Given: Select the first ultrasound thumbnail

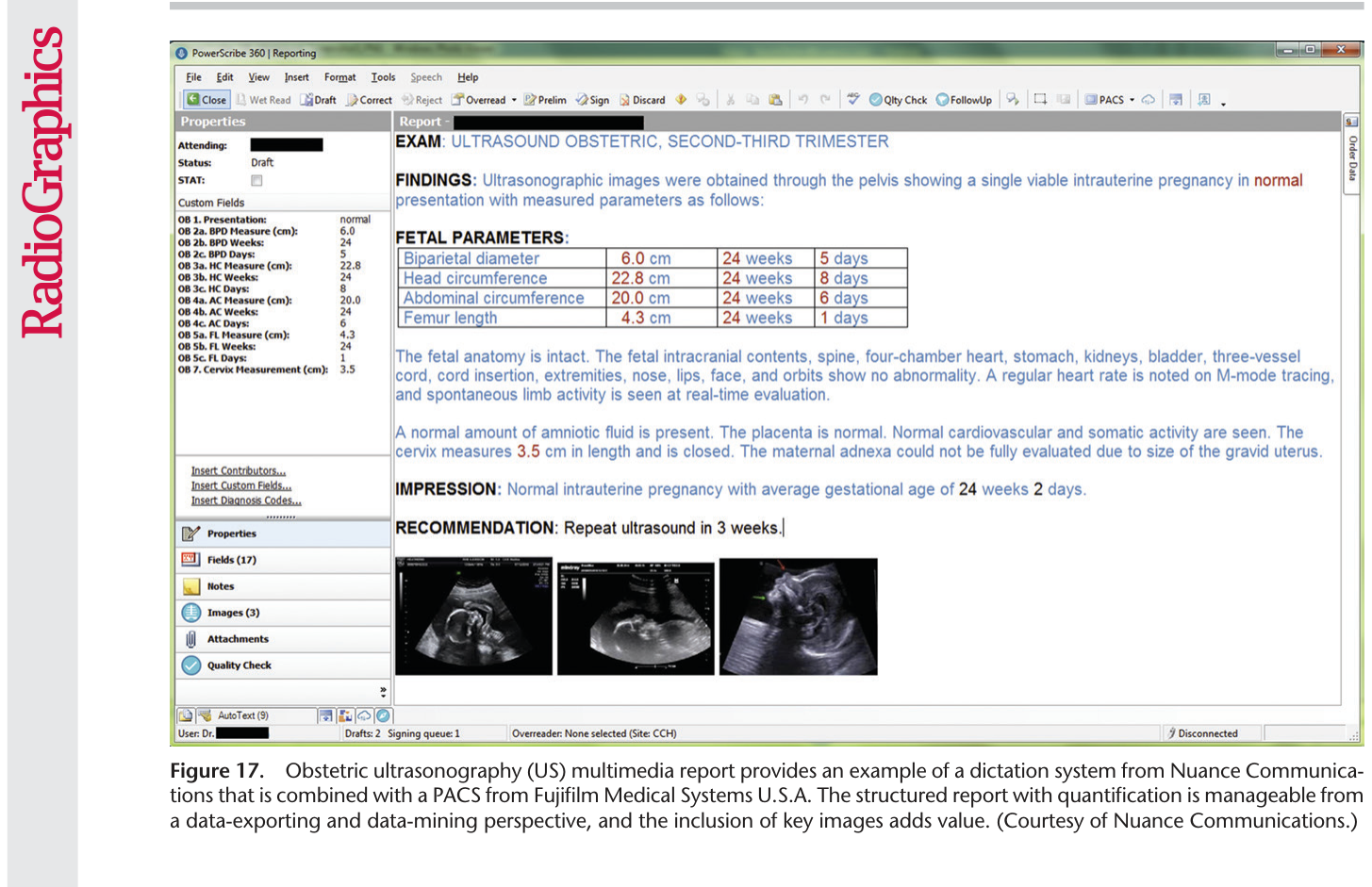Looking at the screenshot, I should [473, 616].
